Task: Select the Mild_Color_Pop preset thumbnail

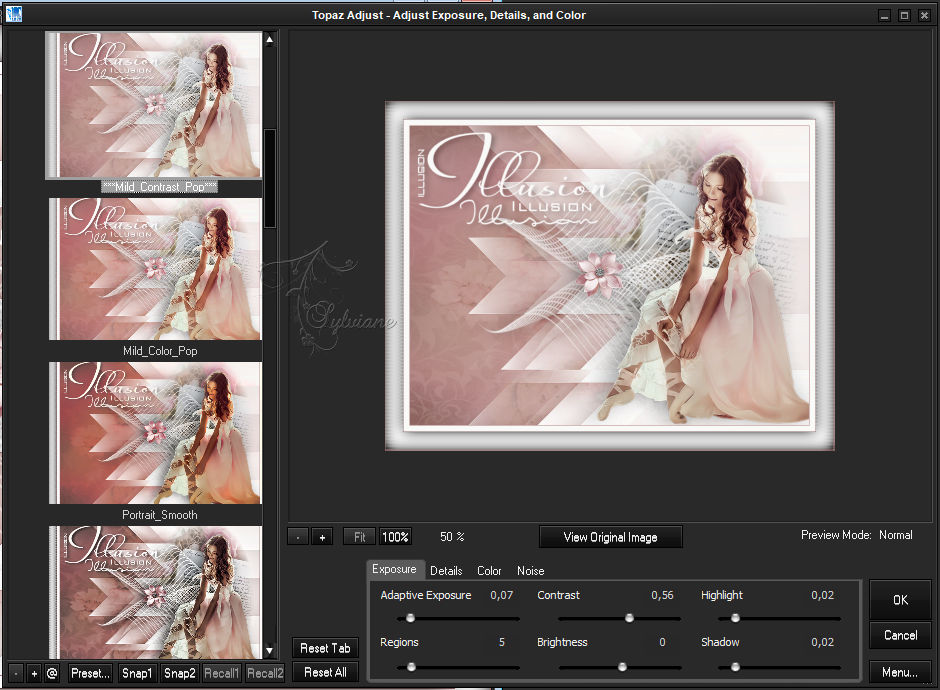Action: [x=156, y=269]
